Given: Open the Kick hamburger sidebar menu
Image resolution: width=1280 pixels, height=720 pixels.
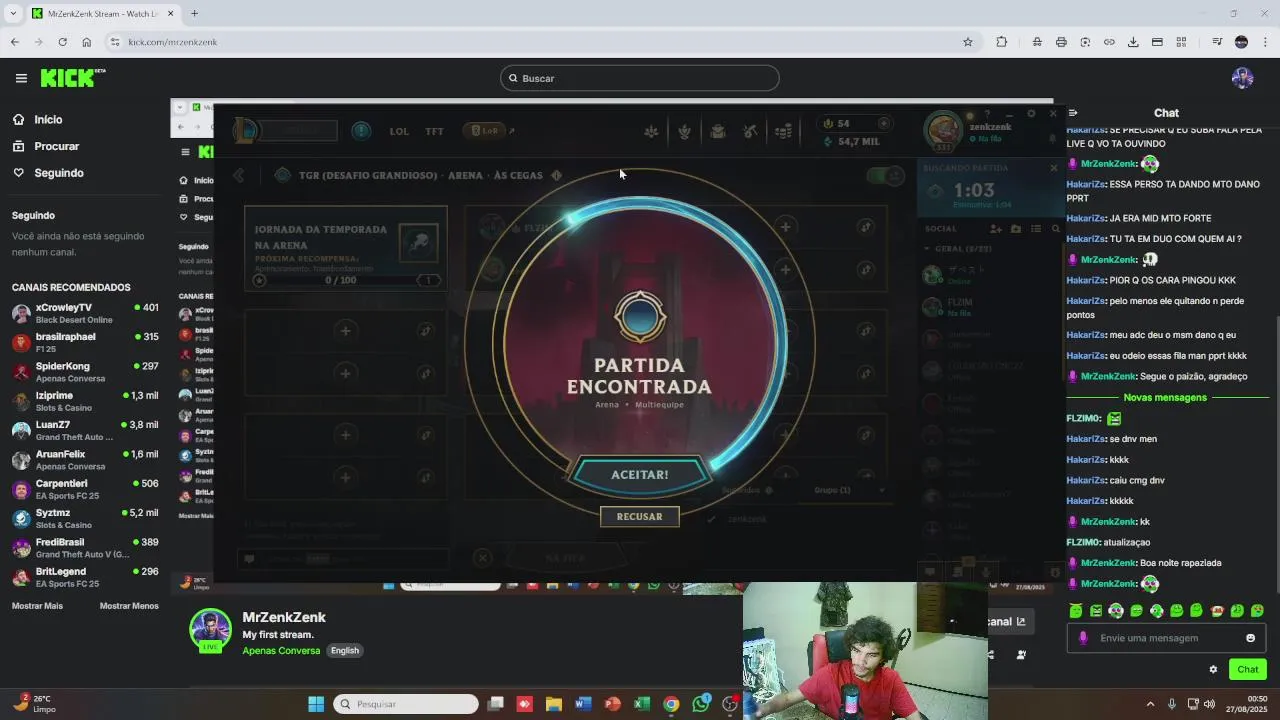Looking at the screenshot, I should [21, 78].
